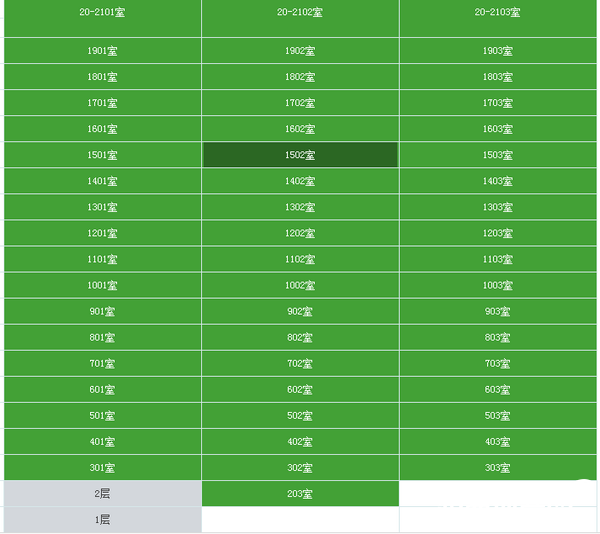
Task: Click the highlighted 1502室 cell
Action: (300, 155)
